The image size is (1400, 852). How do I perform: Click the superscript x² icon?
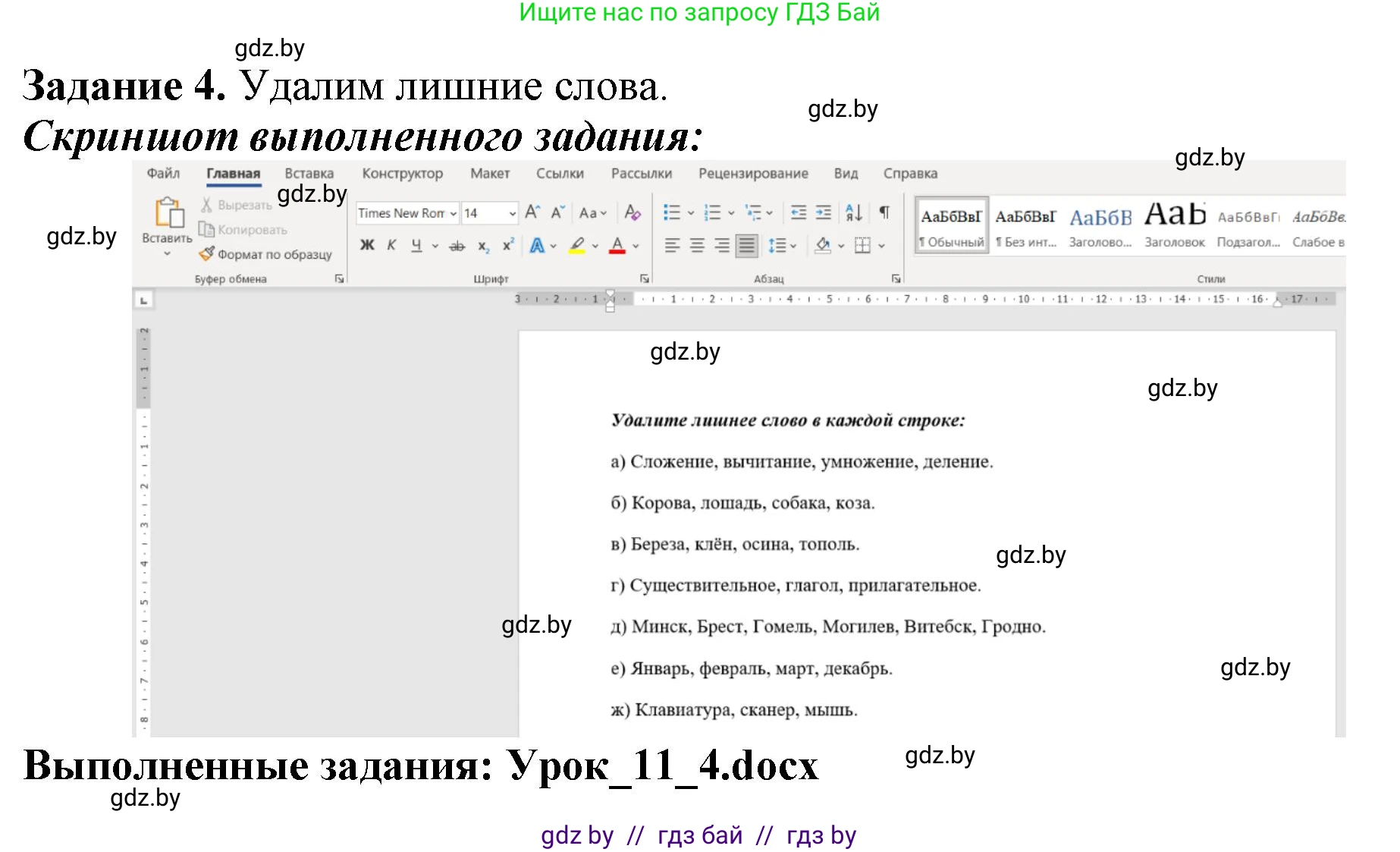507,244
